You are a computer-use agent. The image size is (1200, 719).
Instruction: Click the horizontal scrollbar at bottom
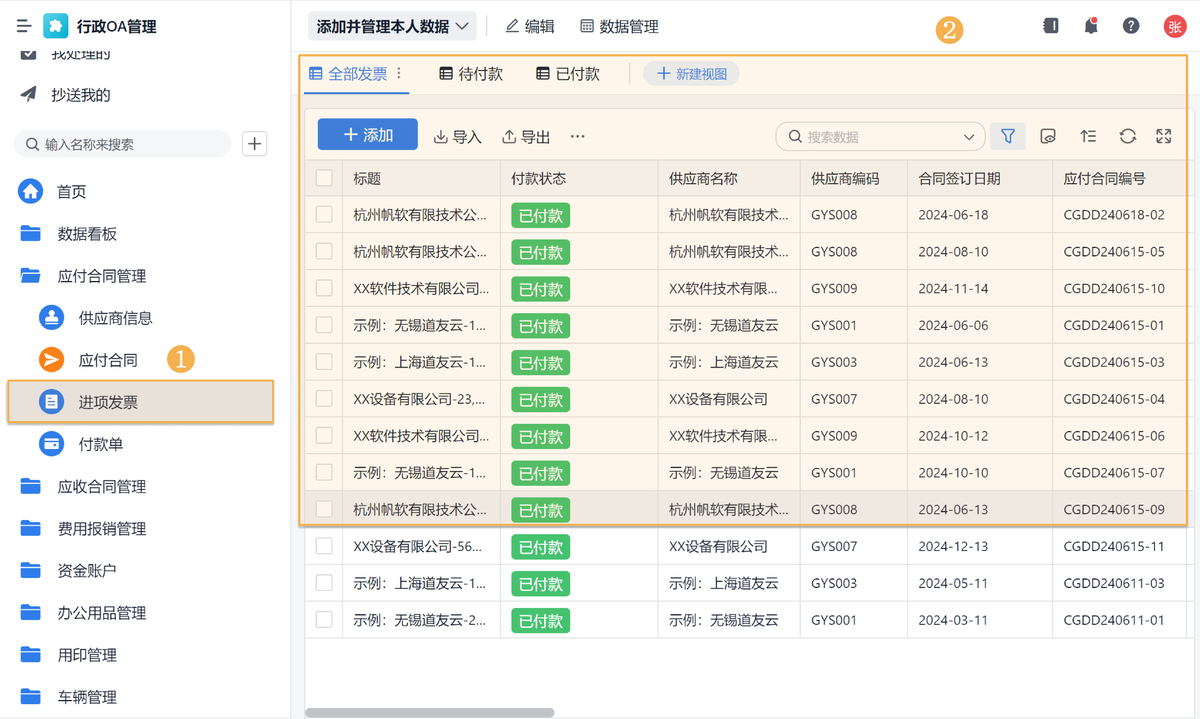pyautogui.click(x=429, y=712)
